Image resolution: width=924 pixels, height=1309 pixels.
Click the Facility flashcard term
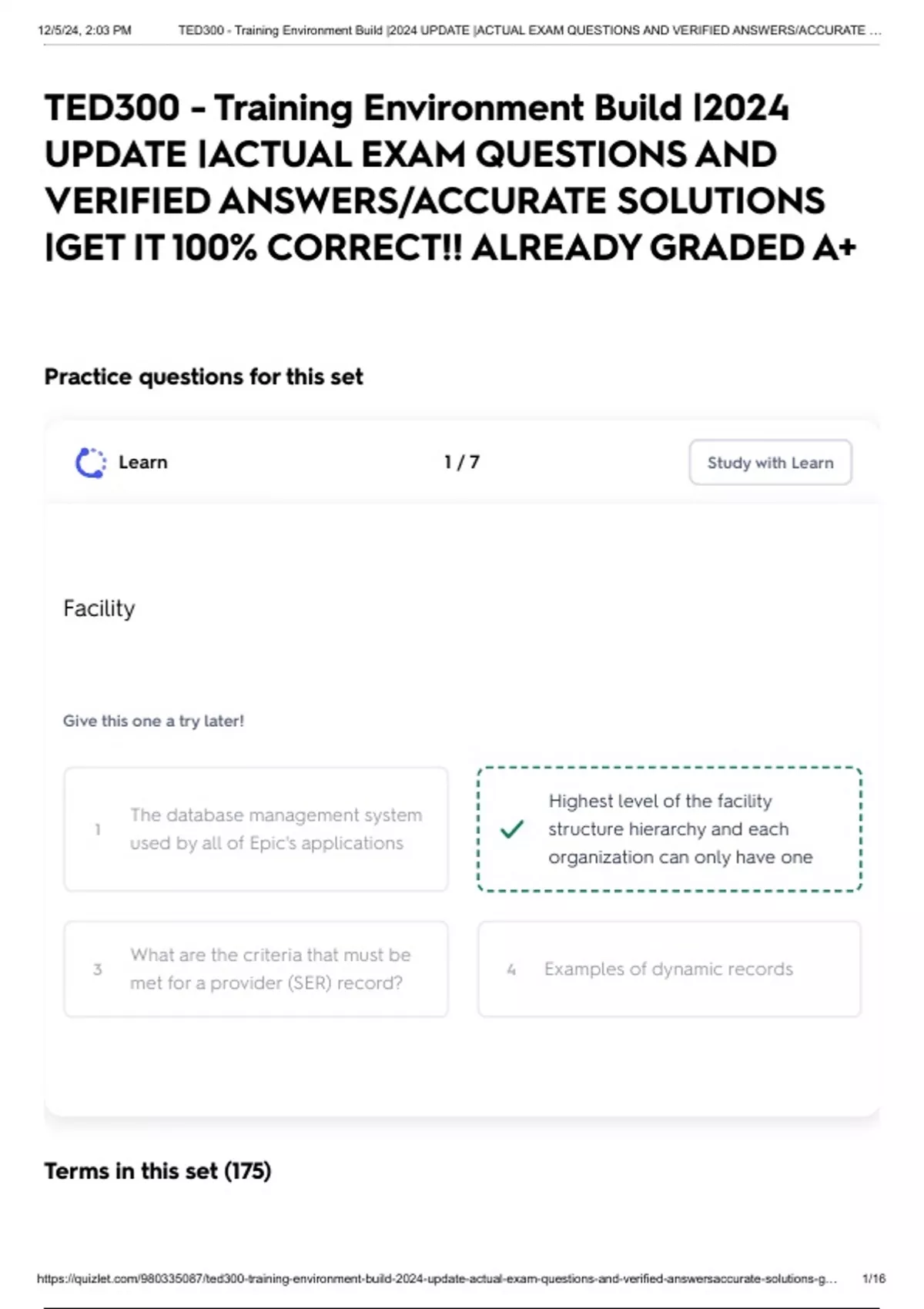(x=99, y=608)
